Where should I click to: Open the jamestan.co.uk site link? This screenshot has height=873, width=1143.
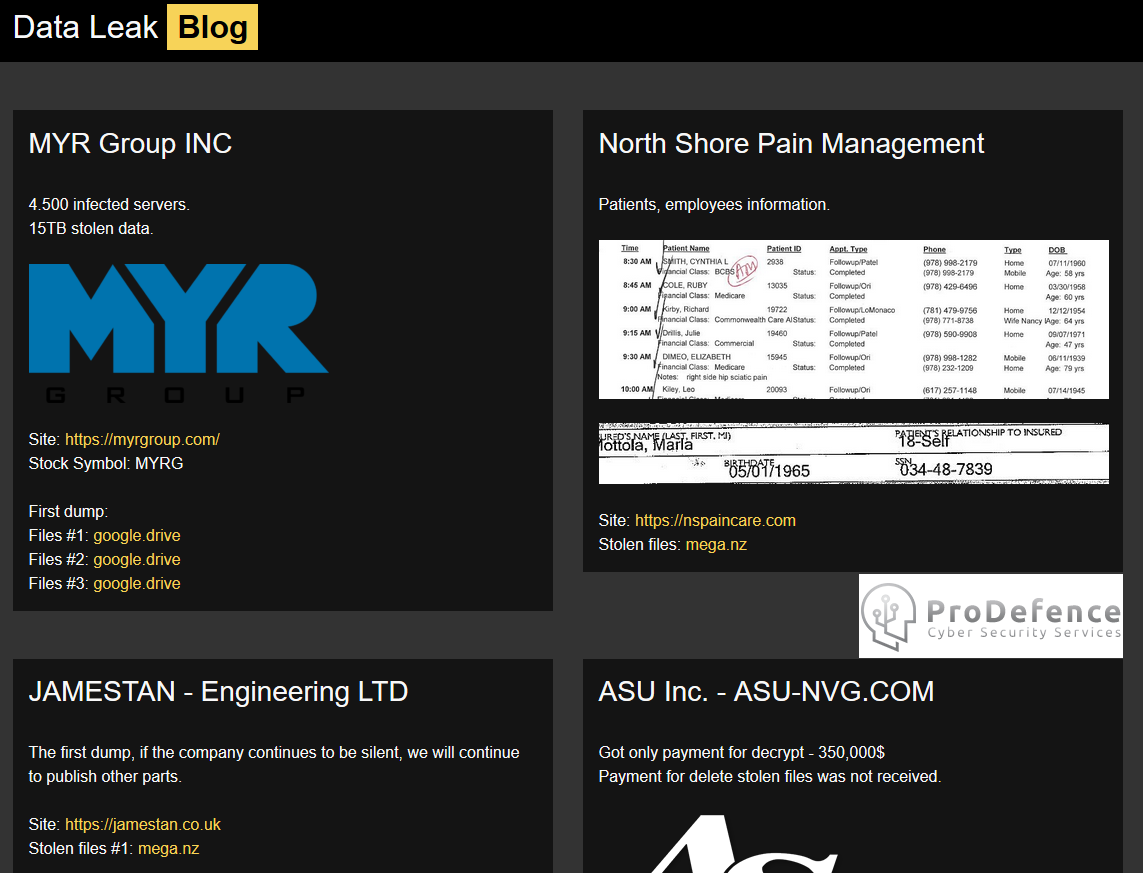pos(143,824)
